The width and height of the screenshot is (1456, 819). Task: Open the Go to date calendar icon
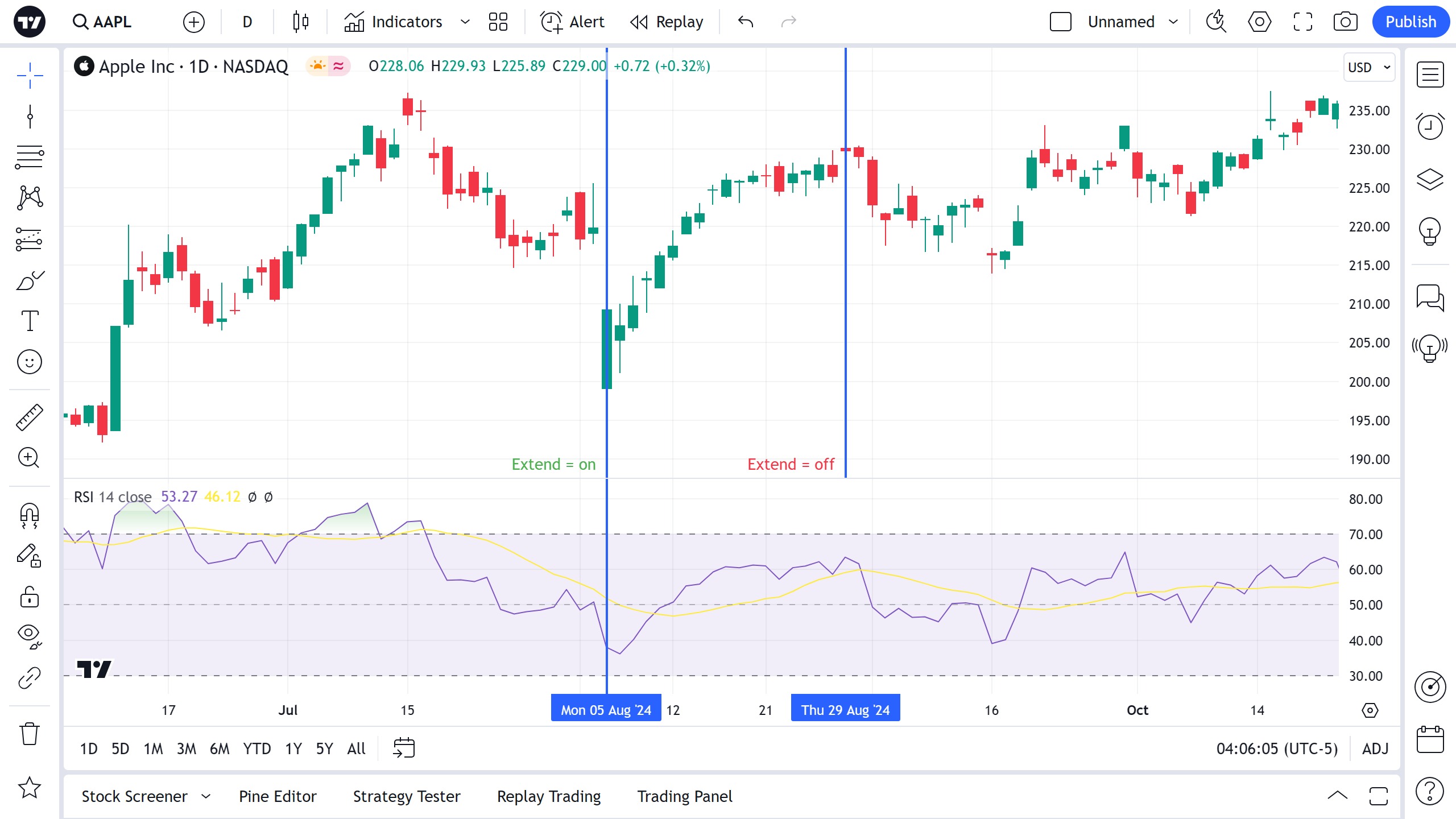pos(404,748)
